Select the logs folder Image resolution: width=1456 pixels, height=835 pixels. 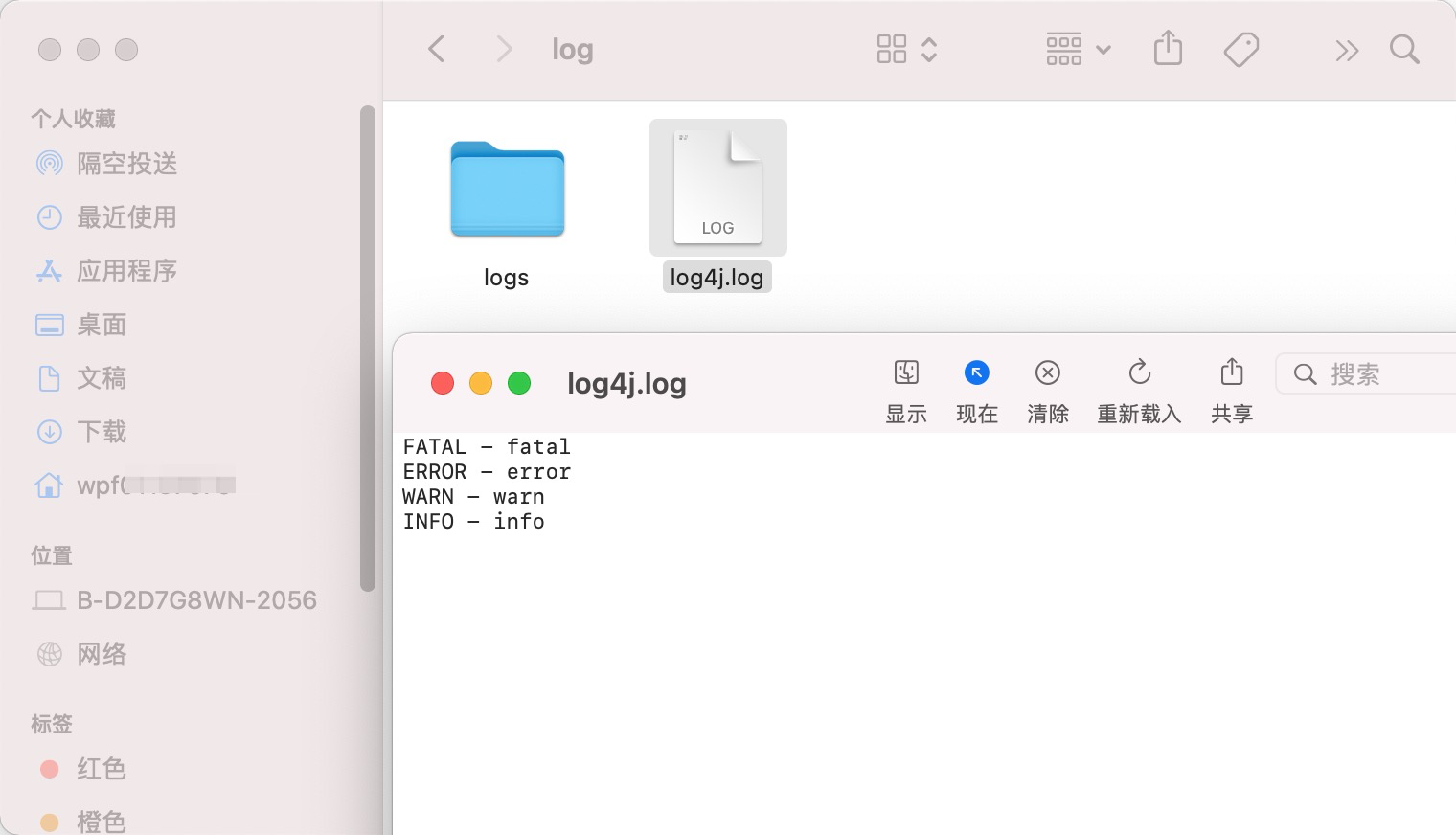507,190
